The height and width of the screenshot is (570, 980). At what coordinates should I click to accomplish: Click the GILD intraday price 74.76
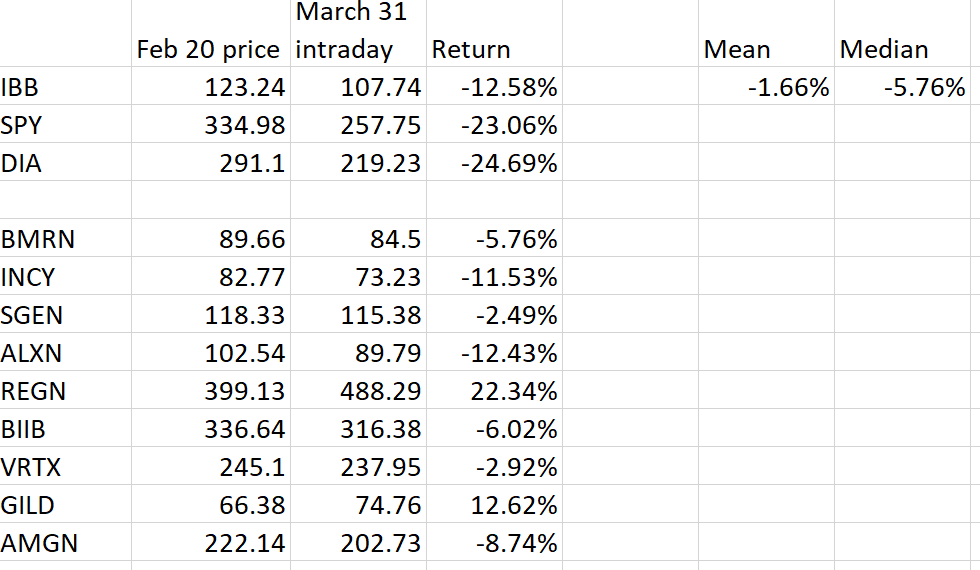pyautogui.click(x=358, y=504)
